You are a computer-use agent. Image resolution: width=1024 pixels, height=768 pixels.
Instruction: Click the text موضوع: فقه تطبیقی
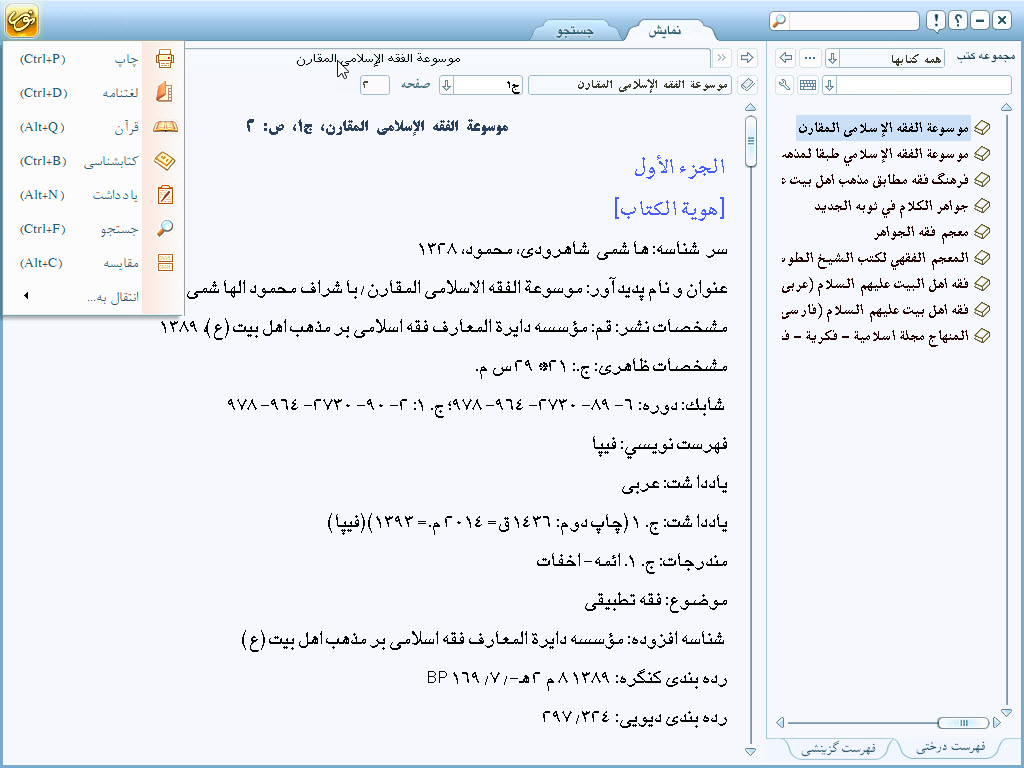tap(656, 601)
